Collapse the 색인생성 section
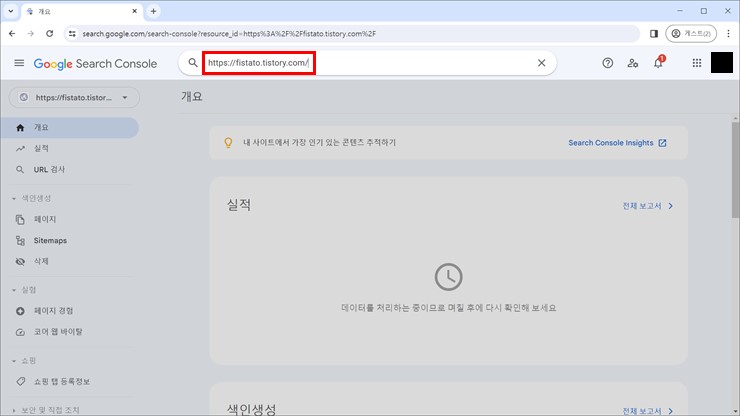Screen dimensions: 740x416 tap(31, 198)
